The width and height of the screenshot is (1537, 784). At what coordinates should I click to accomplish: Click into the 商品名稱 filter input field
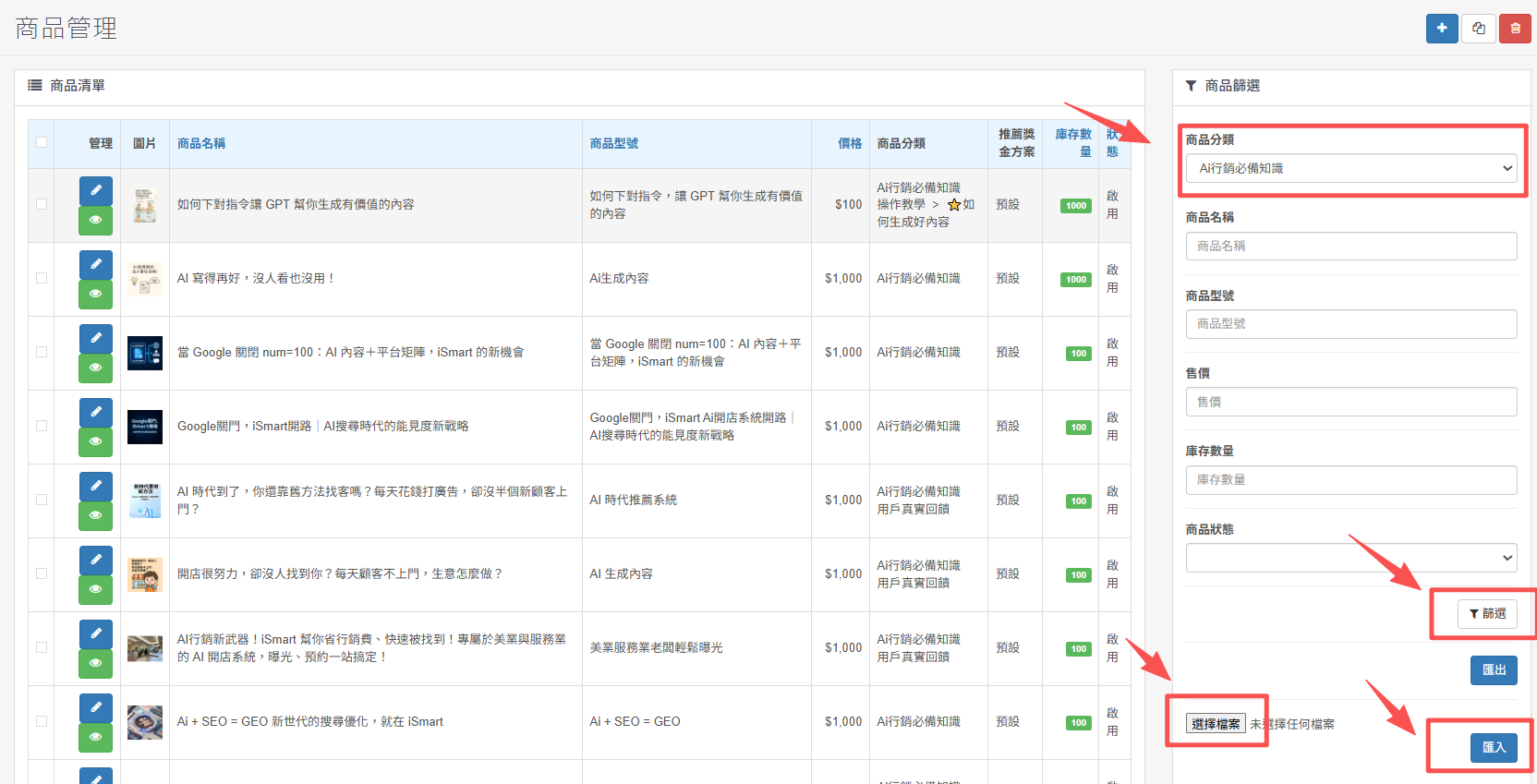(x=1350, y=246)
